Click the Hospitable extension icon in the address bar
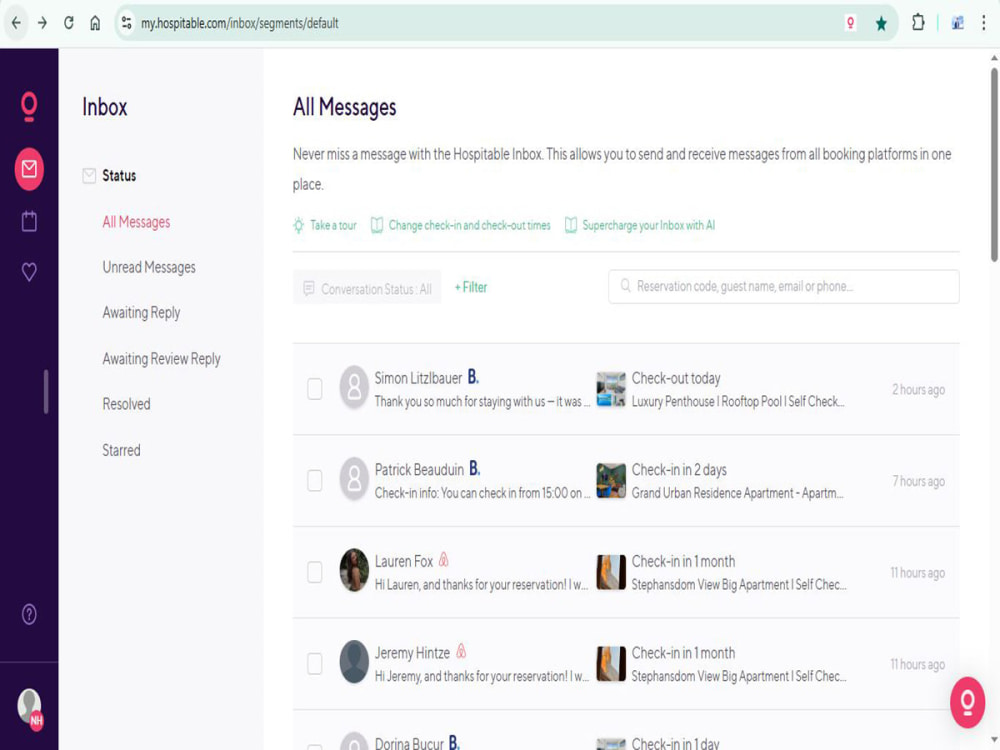Viewport: 1000px width, 750px height. point(850,24)
